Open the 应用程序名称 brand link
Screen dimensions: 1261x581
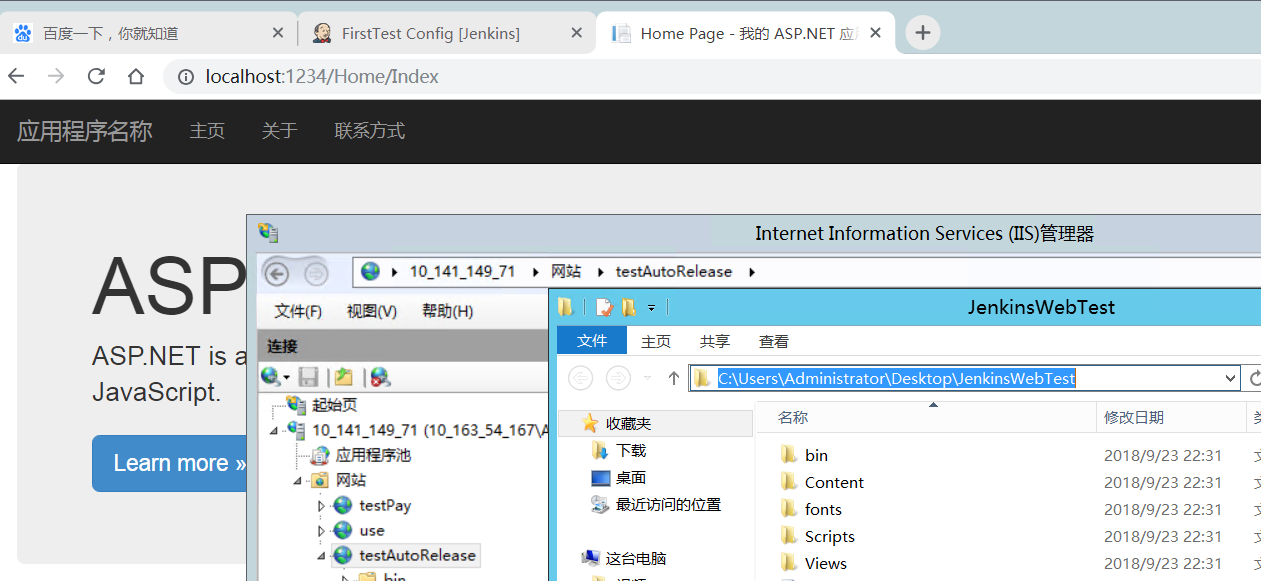85,131
